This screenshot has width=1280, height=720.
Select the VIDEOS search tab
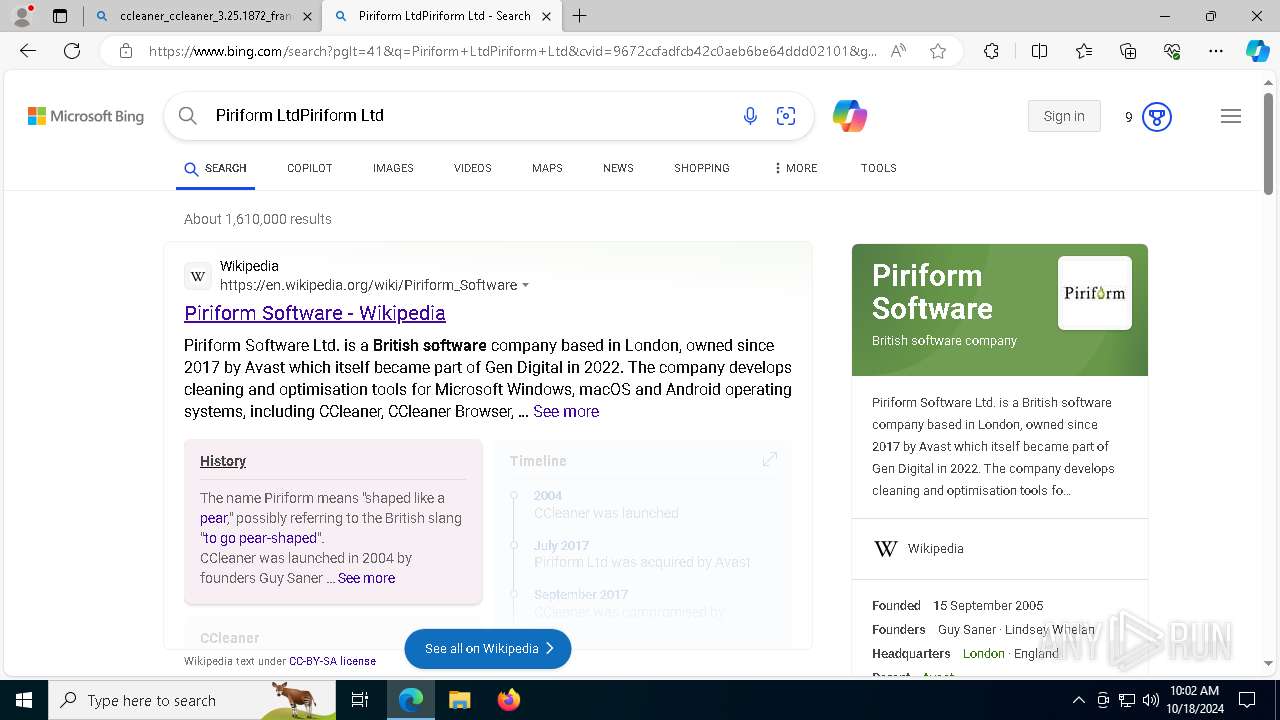[472, 168]
